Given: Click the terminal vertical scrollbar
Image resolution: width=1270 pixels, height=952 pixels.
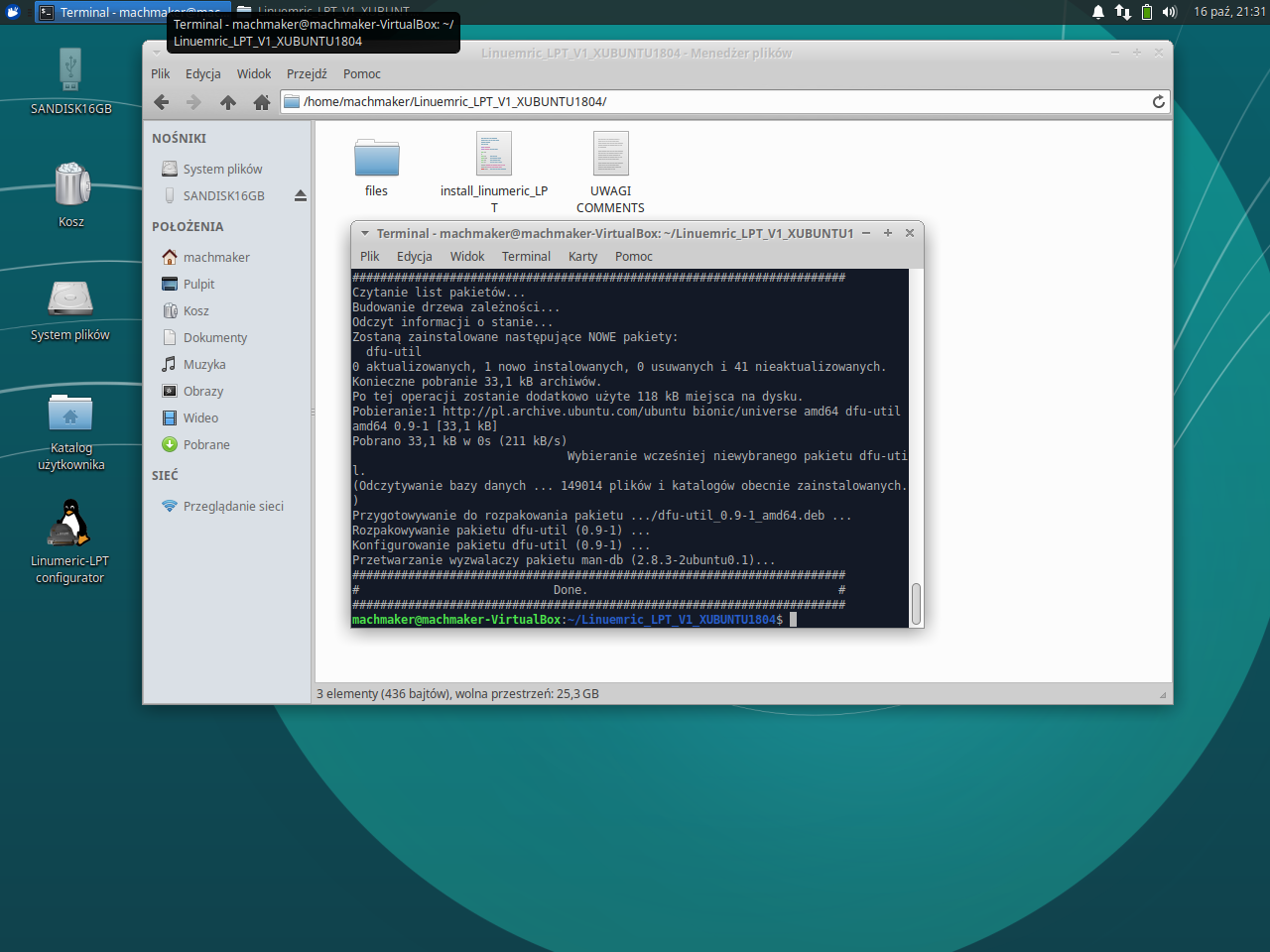Looking at the screenshot, I should (916, 603).
